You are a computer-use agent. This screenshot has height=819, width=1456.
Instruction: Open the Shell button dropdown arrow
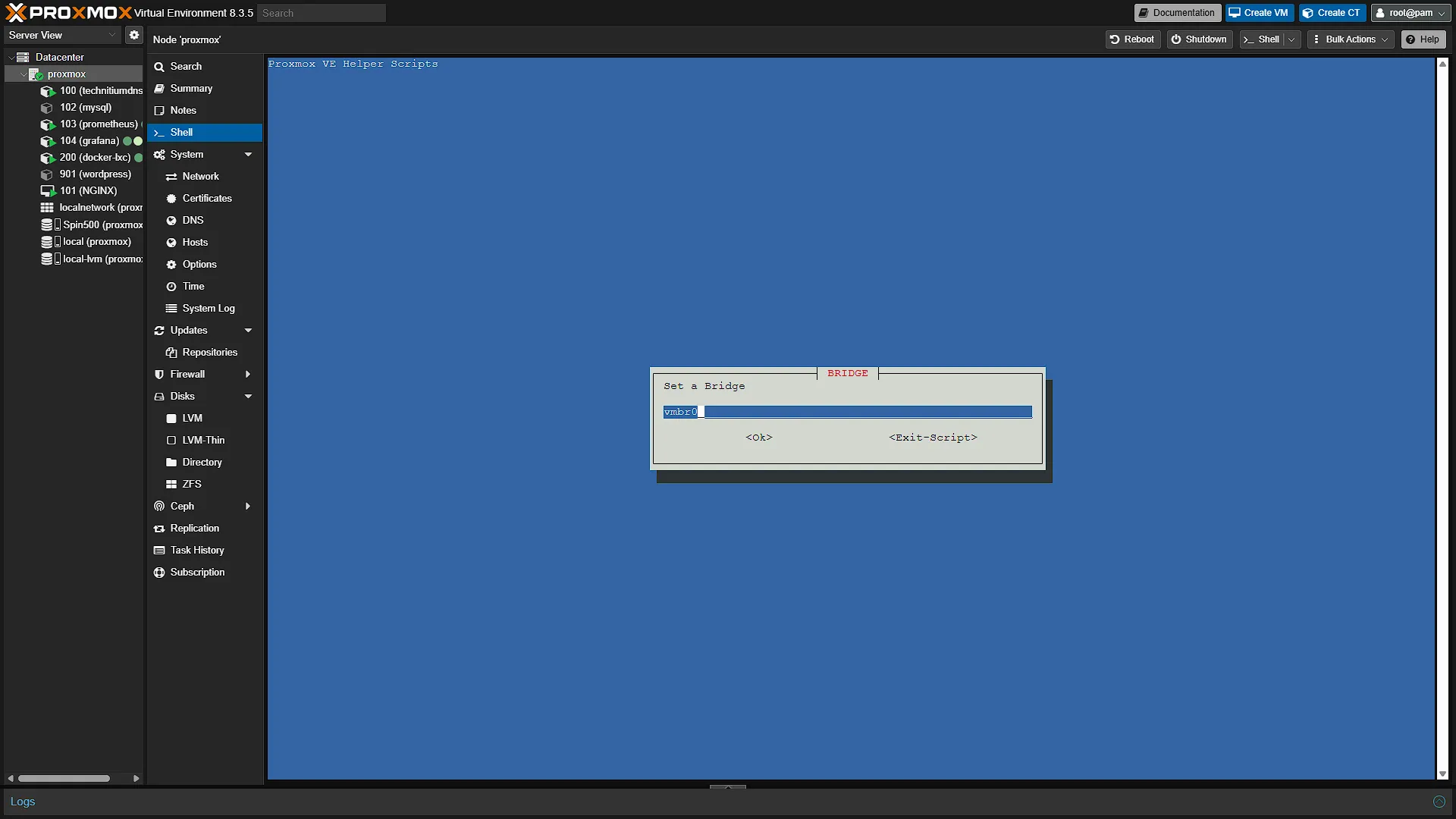pos(1292,39)
